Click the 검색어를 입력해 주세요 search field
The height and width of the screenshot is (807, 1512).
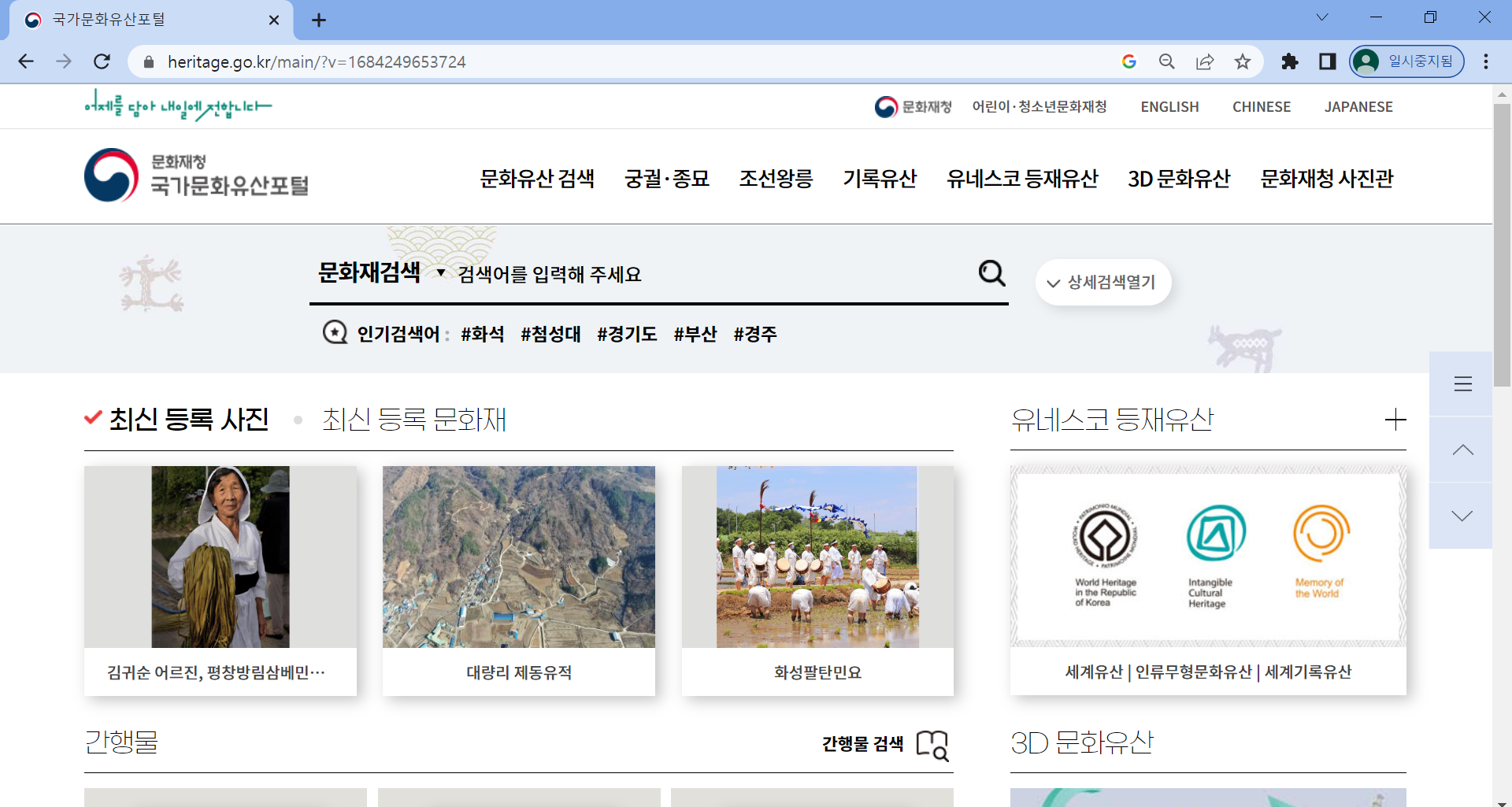pyautogui.click(x=669, y=274)
